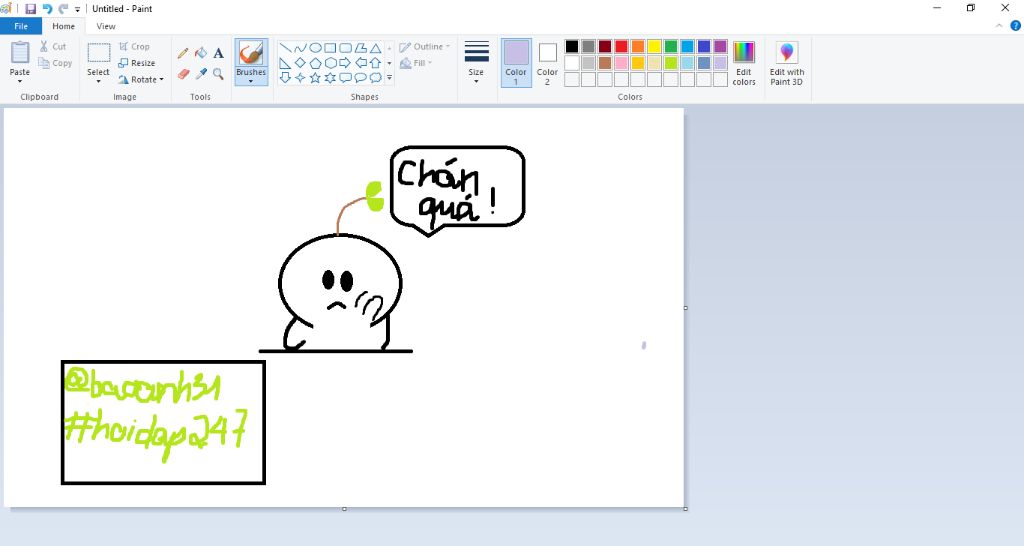Open Customize Quick Access Toolbar dropdown

tap(77, 9)
